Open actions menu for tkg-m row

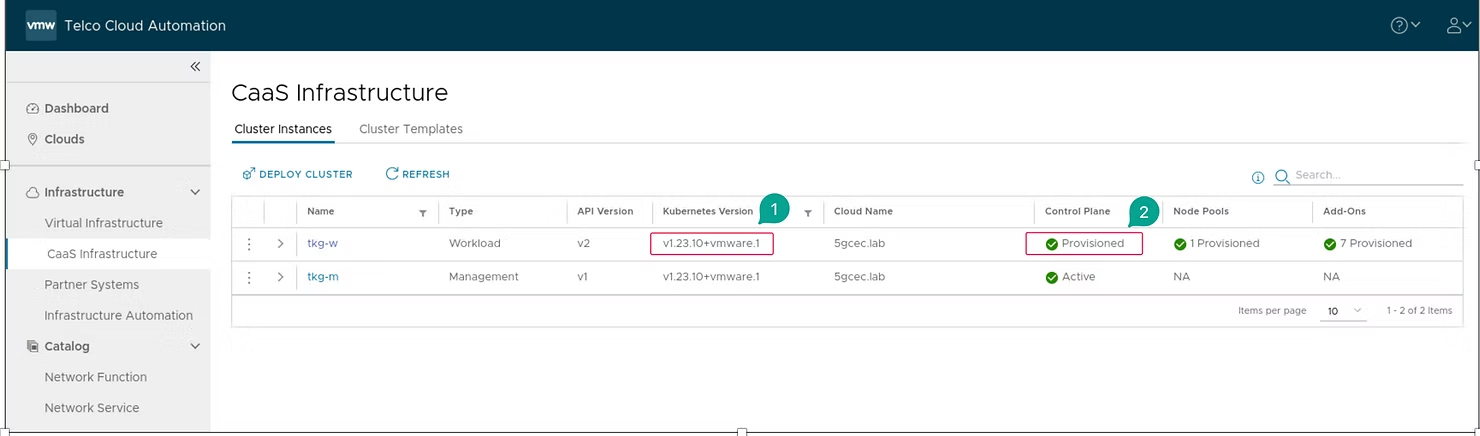(249, 277)
